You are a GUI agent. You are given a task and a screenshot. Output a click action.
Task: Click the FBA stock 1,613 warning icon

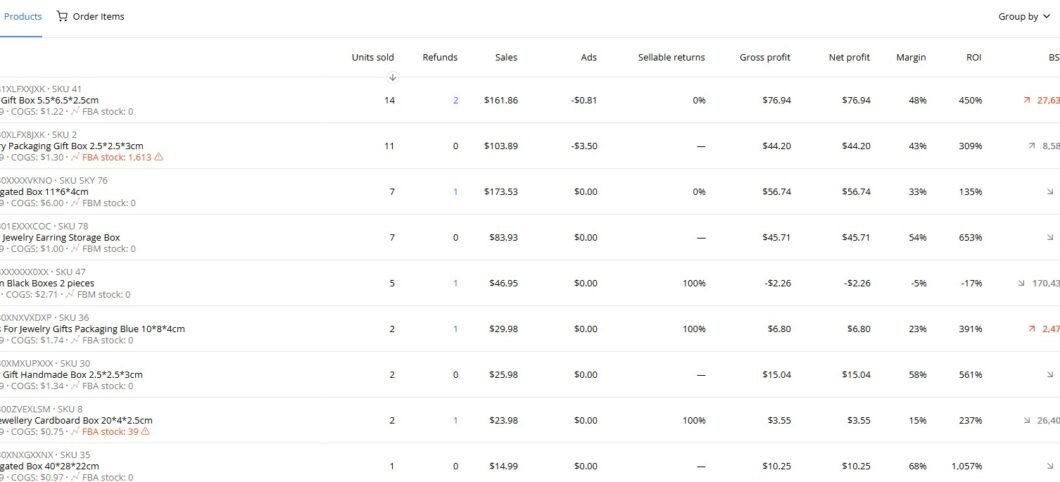(158, 157)
